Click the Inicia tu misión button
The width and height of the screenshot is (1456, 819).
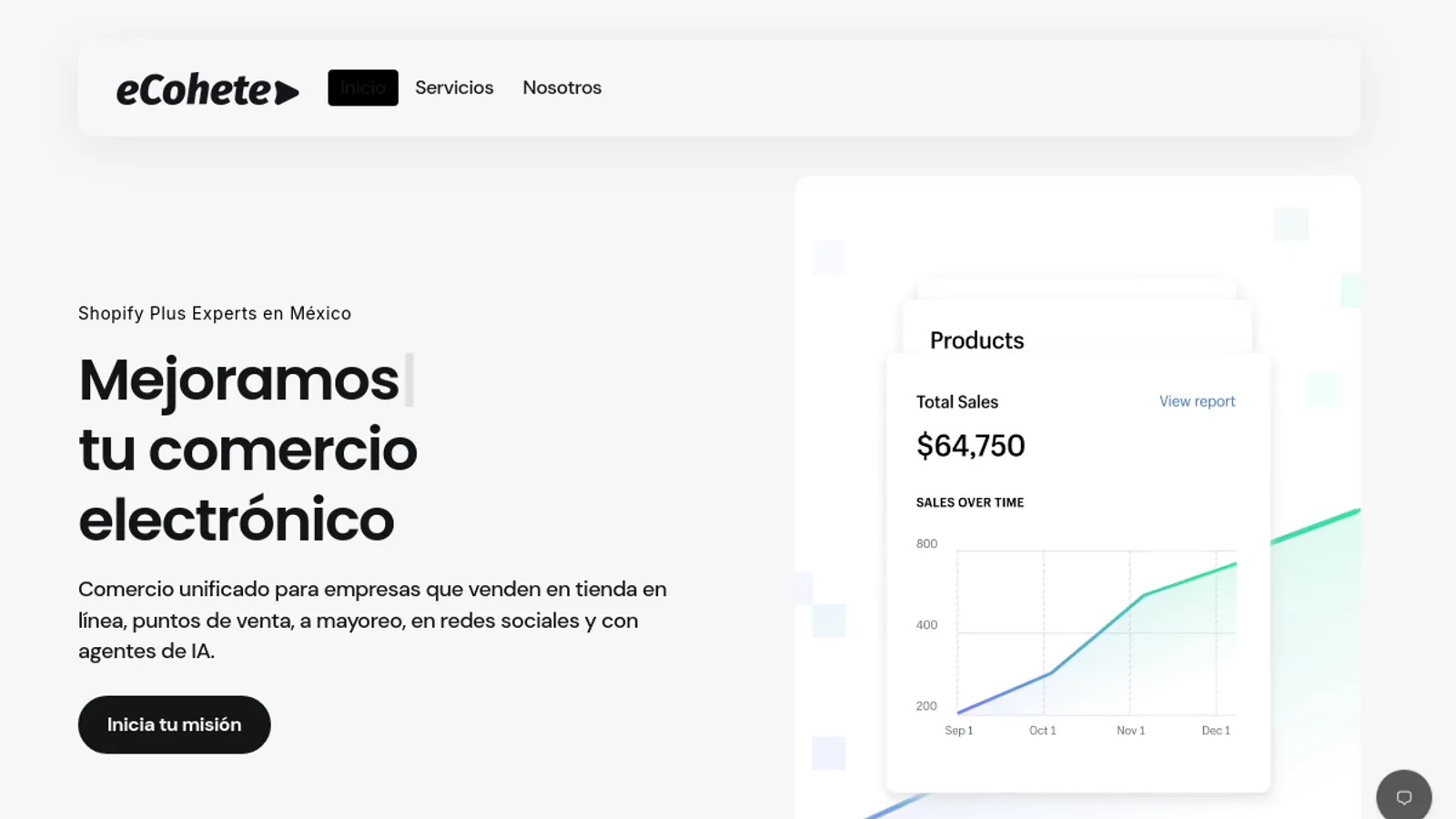[x=175, y=724]
